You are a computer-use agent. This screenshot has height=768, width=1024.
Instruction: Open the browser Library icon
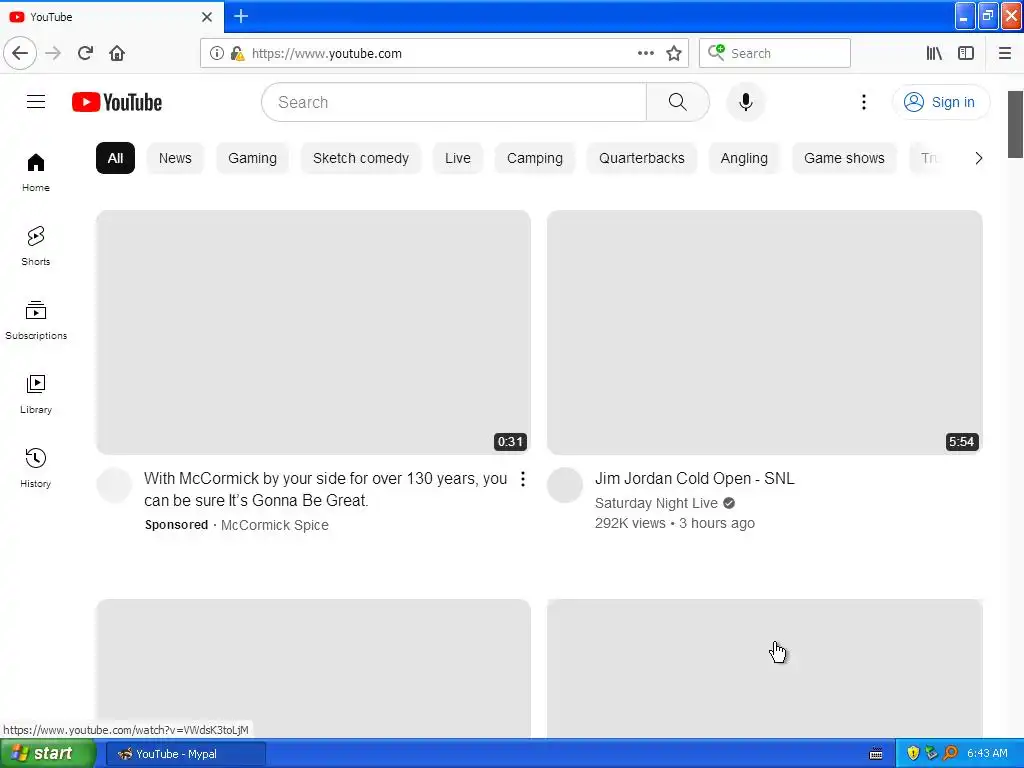tap(934, 53)
